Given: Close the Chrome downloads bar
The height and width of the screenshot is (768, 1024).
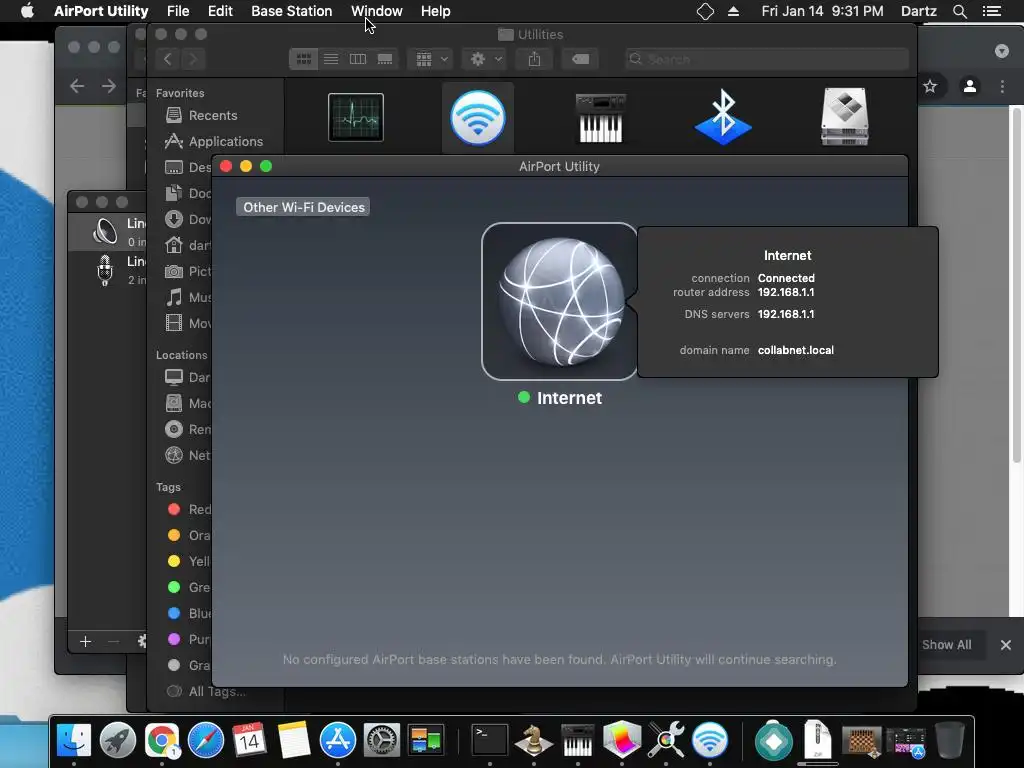Looking at the screenshot, I should 1006,645.
